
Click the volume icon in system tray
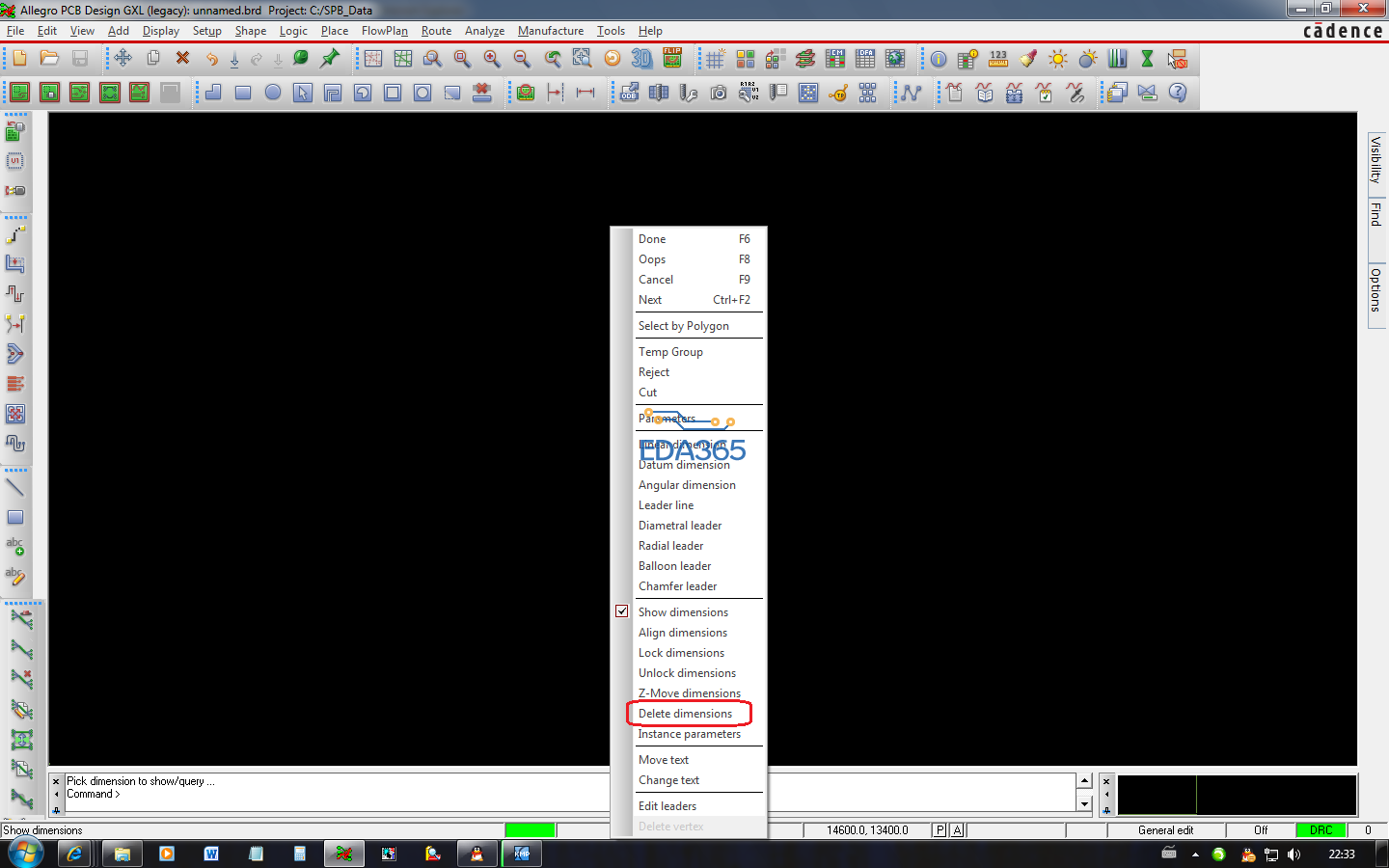click(1294, 854)
